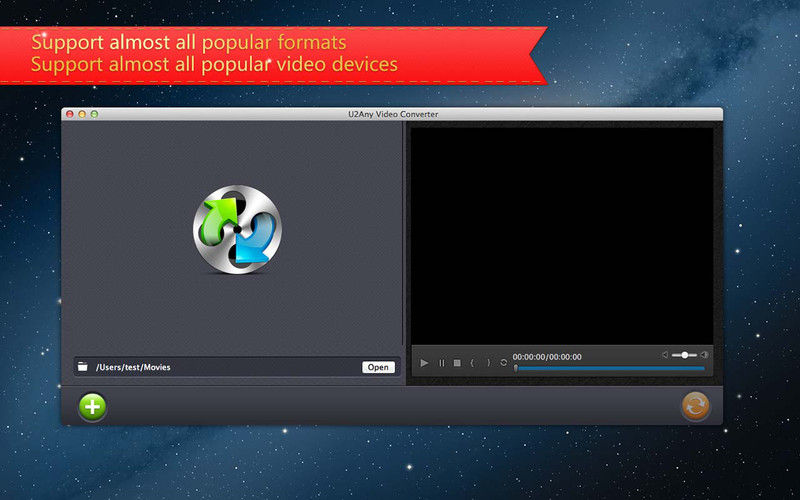Stop the video preview playback
Image resolution: width=800 pixels, height=500 pixels.
click(x=457, y=363)
